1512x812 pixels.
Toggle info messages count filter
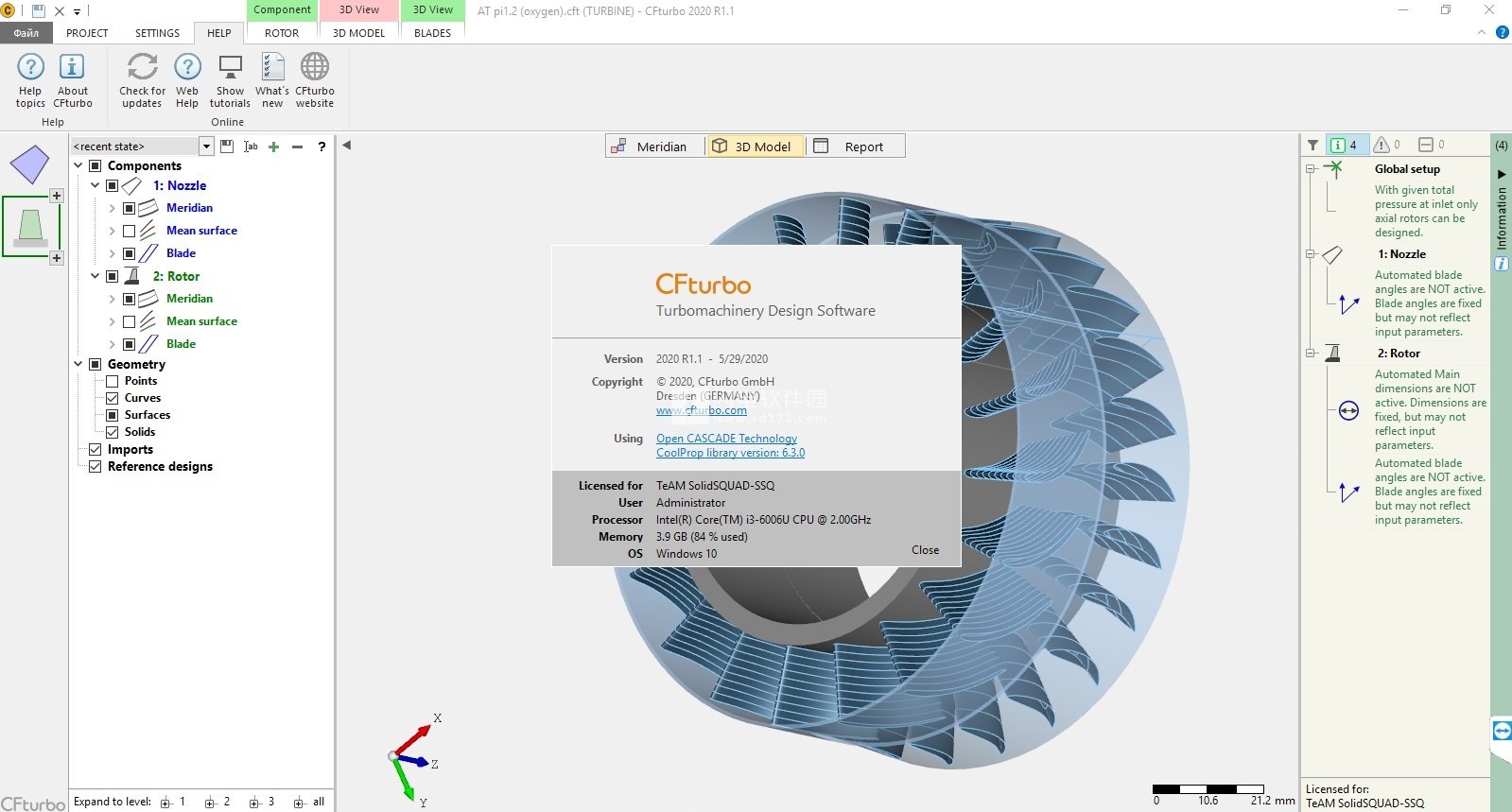coord(1345,145)
